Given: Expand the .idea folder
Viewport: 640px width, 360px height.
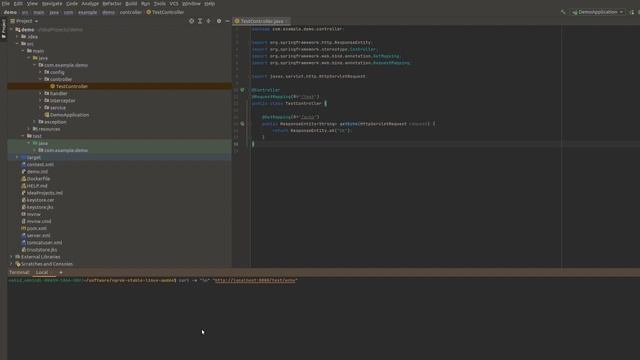Looking at the screenshot, I should (x=18, y=37).
